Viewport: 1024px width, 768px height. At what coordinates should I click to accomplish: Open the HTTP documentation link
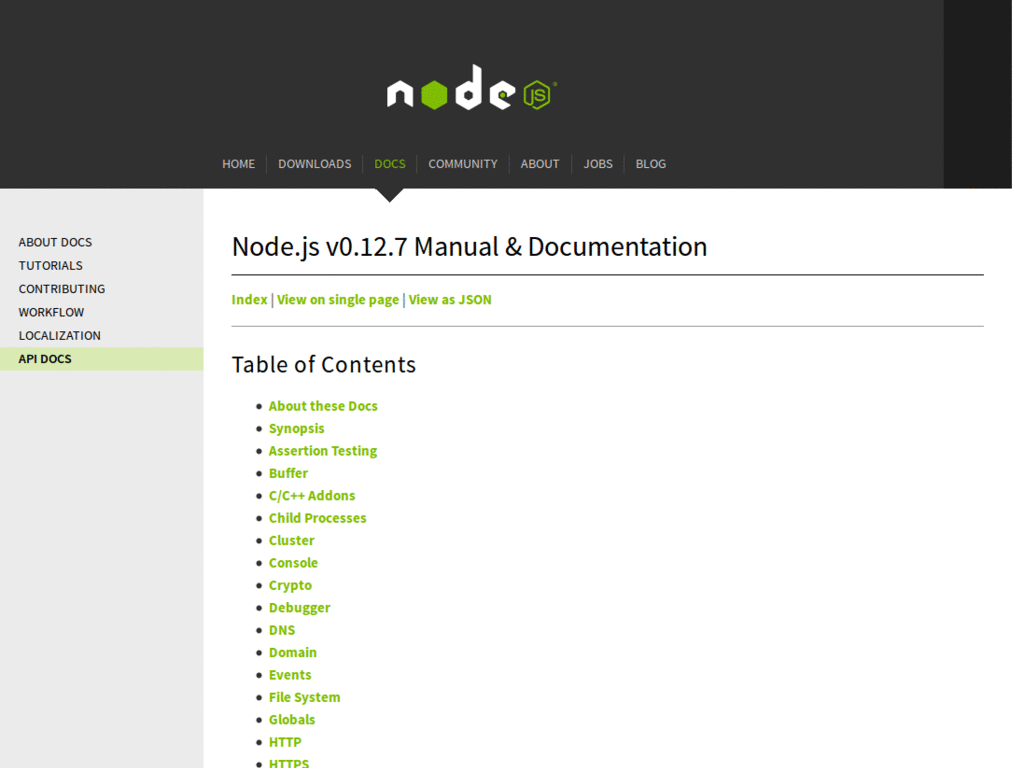(x=285, y=742)
